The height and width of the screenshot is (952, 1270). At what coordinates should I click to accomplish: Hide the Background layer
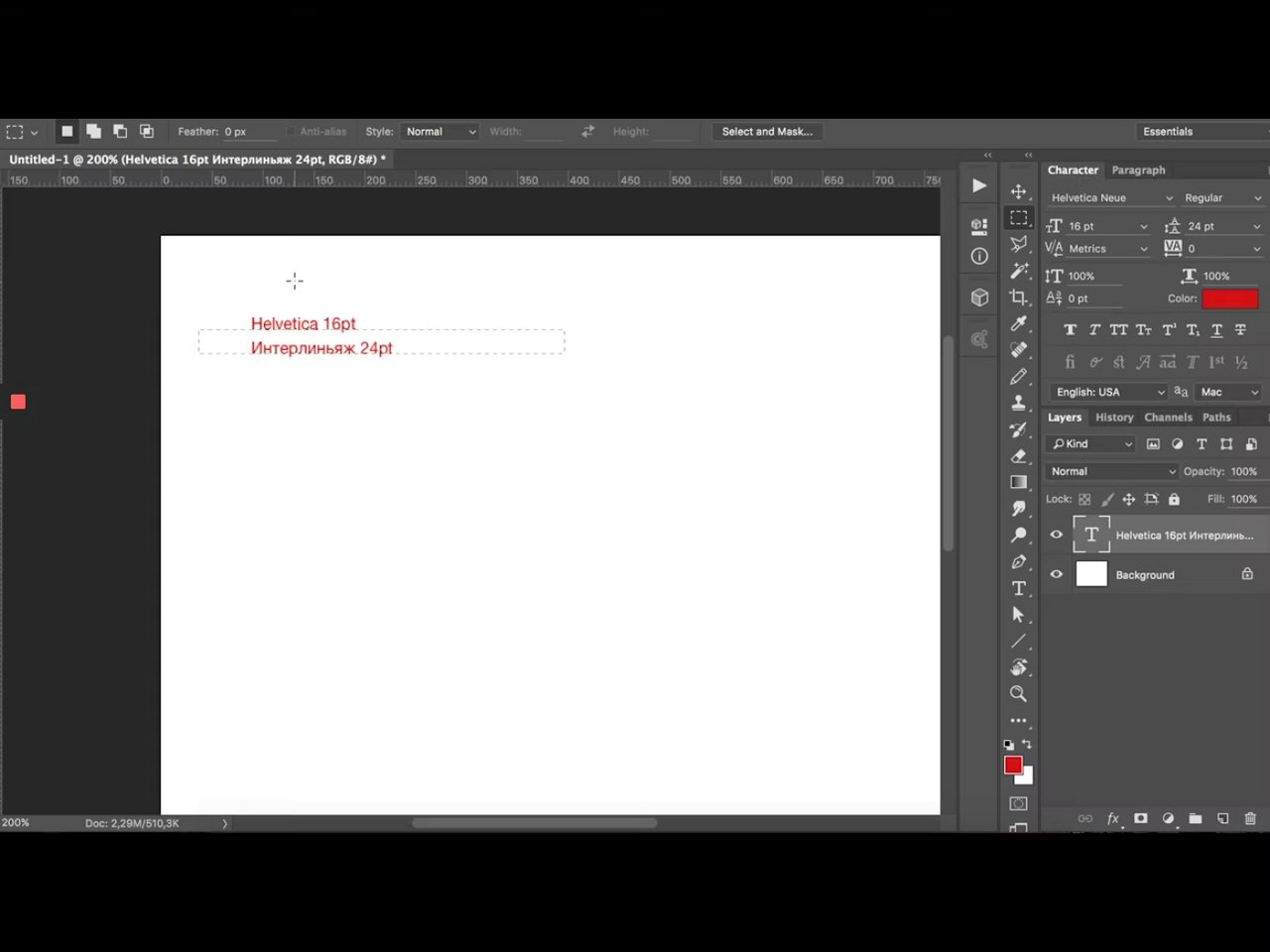[x=1056, y=574]
